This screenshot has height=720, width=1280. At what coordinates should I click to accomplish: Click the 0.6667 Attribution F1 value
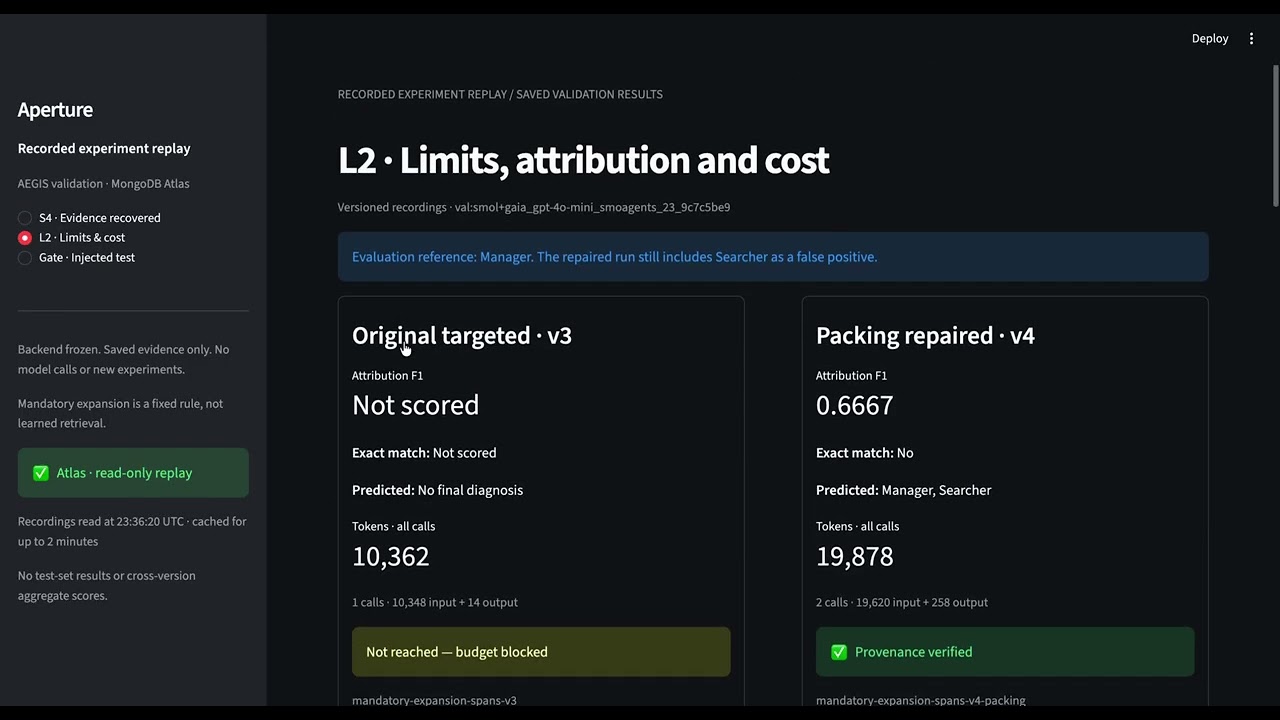pos(854,405)
